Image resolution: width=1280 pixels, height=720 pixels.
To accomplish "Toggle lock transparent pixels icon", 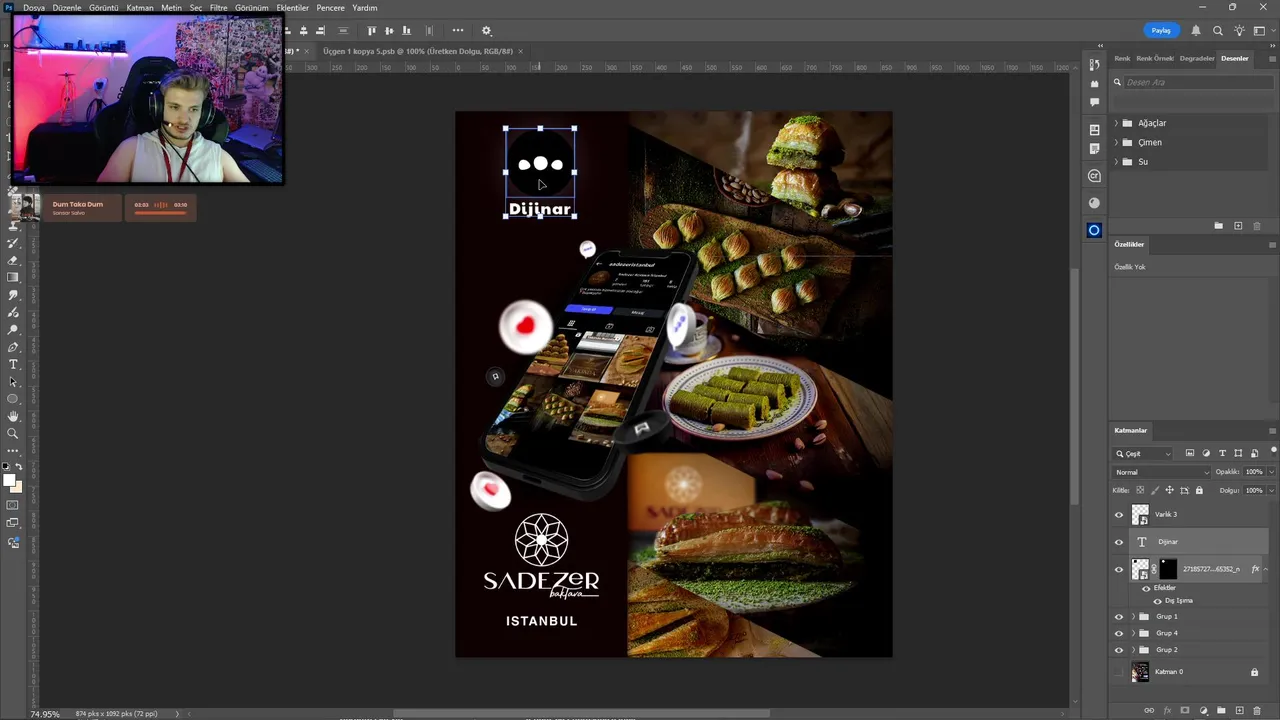I will (x=1140, y=490).
